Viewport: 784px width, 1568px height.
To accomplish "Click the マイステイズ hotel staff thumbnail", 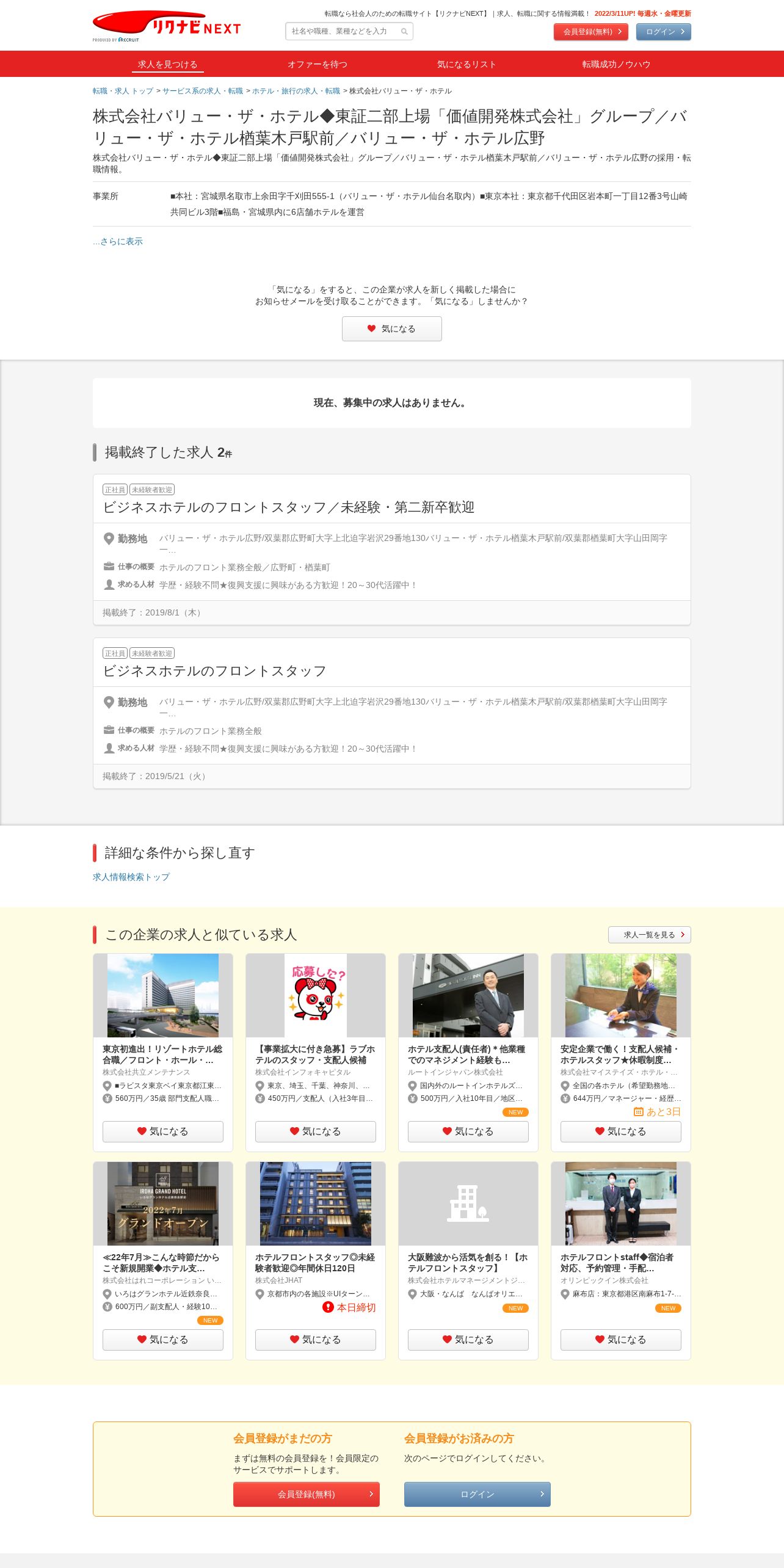I will click(621, 995).
